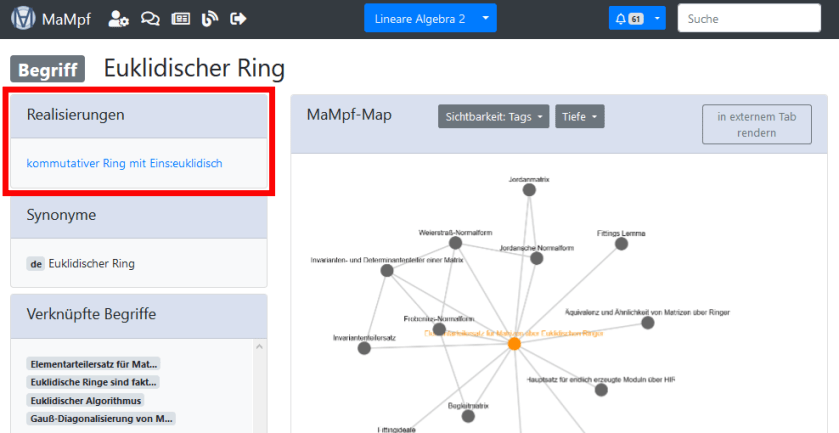Open the comments speech-bubble icon

150,18
